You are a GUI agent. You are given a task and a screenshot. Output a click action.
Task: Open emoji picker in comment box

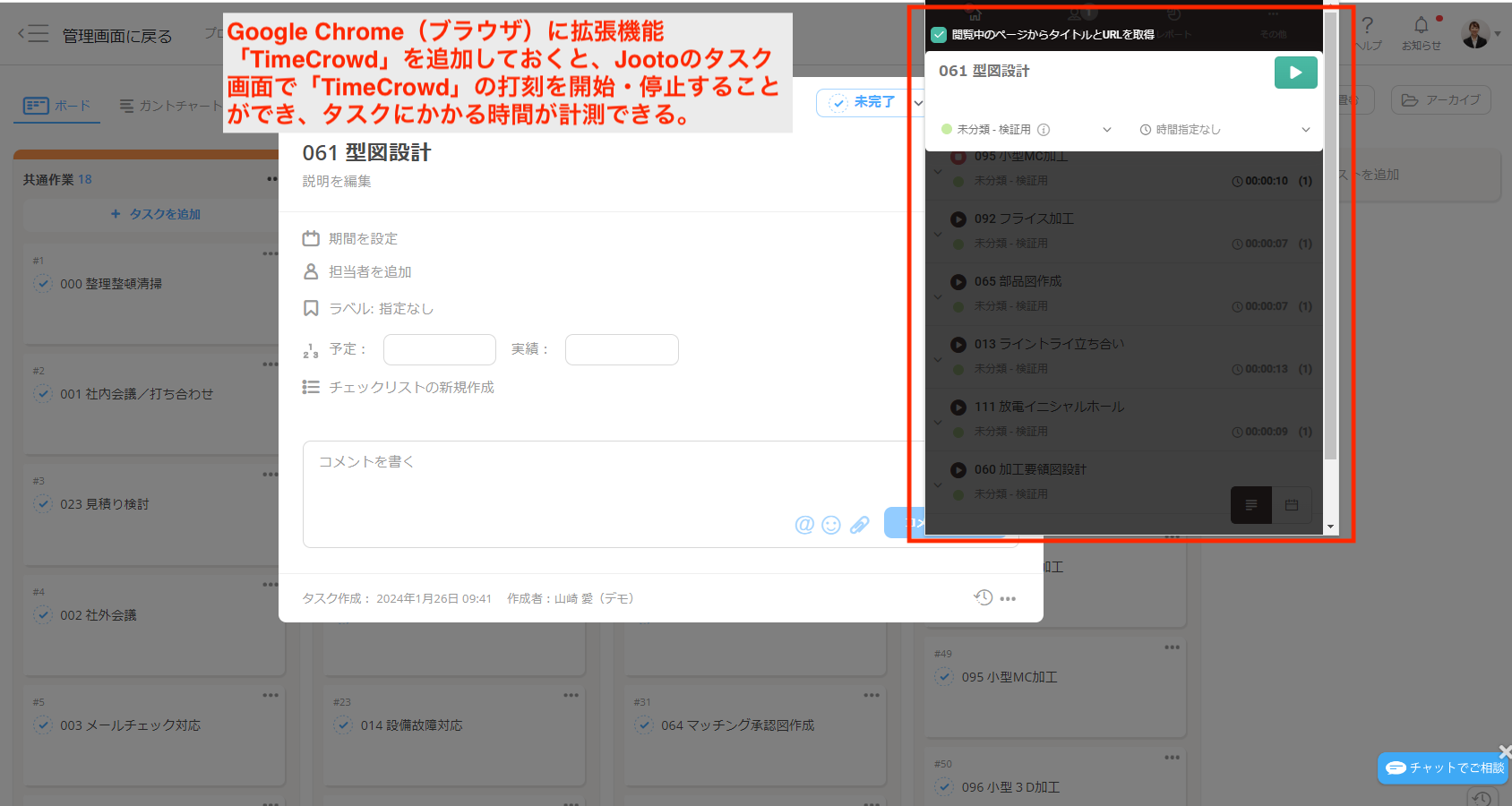pyautogui.click(x=831, y=525)
